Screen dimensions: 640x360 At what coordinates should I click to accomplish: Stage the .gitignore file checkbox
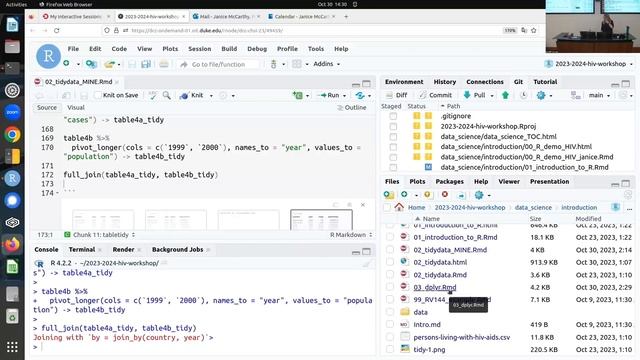tap(393, 116)
